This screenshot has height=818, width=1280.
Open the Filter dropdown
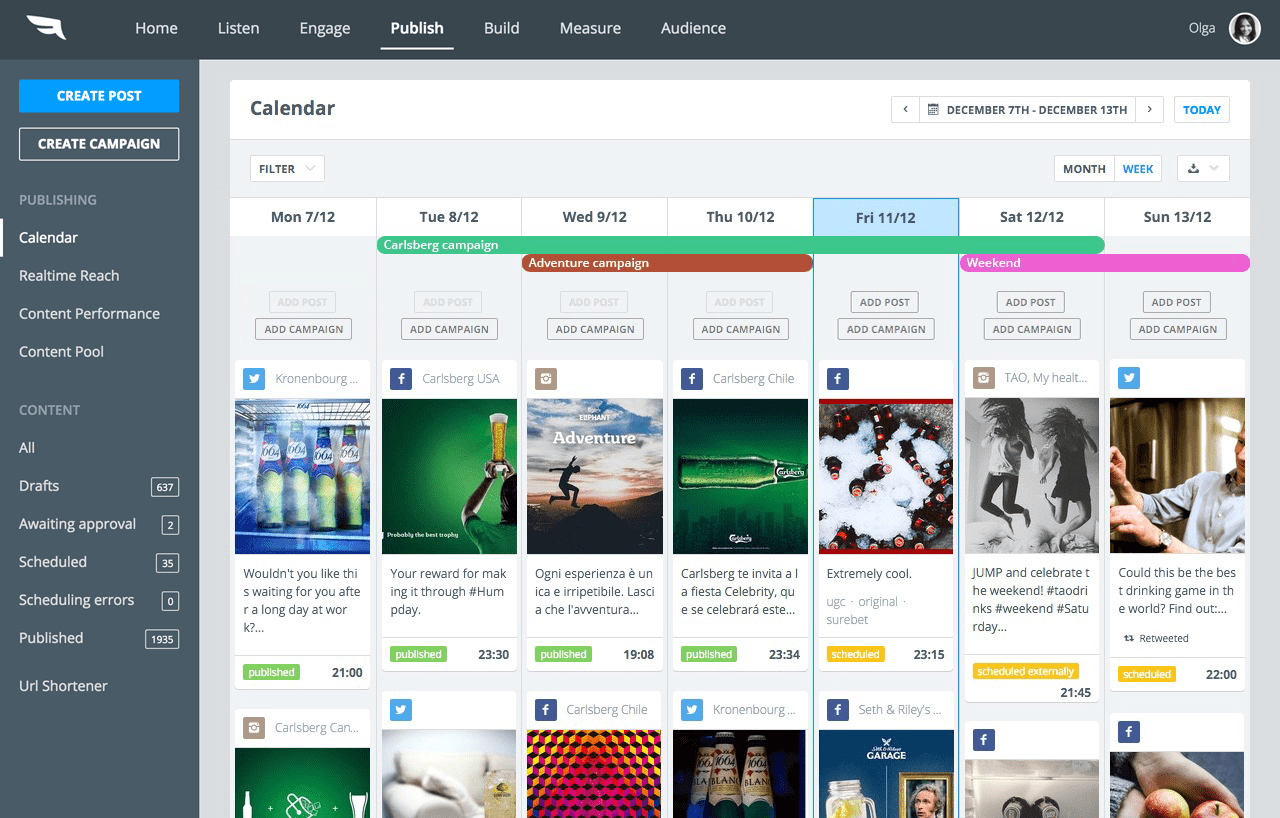click(287, 169)
